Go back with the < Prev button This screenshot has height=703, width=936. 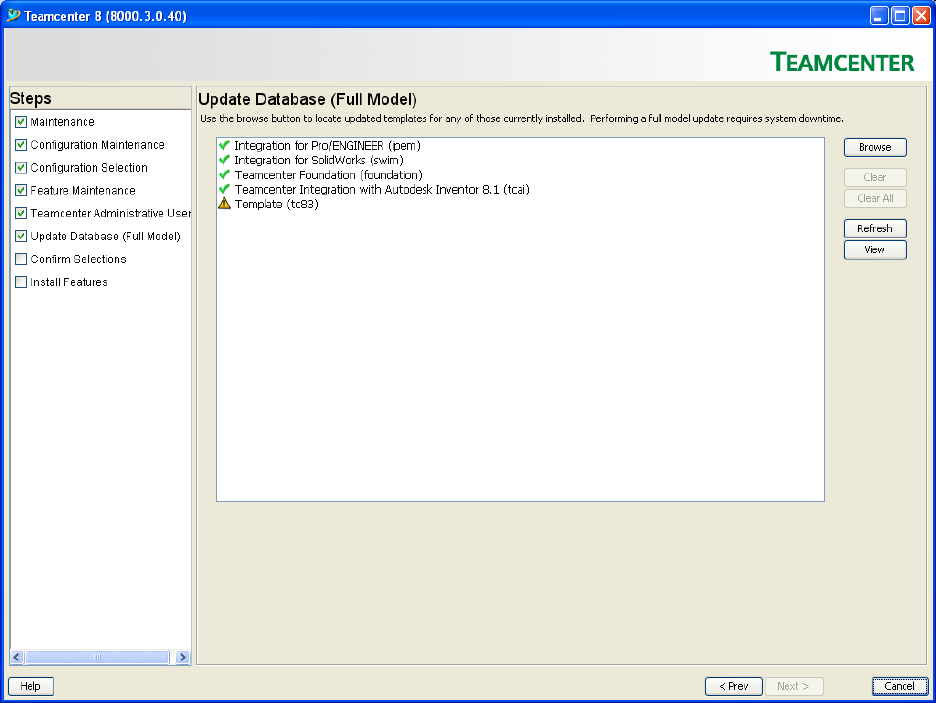tap(734, 686)
